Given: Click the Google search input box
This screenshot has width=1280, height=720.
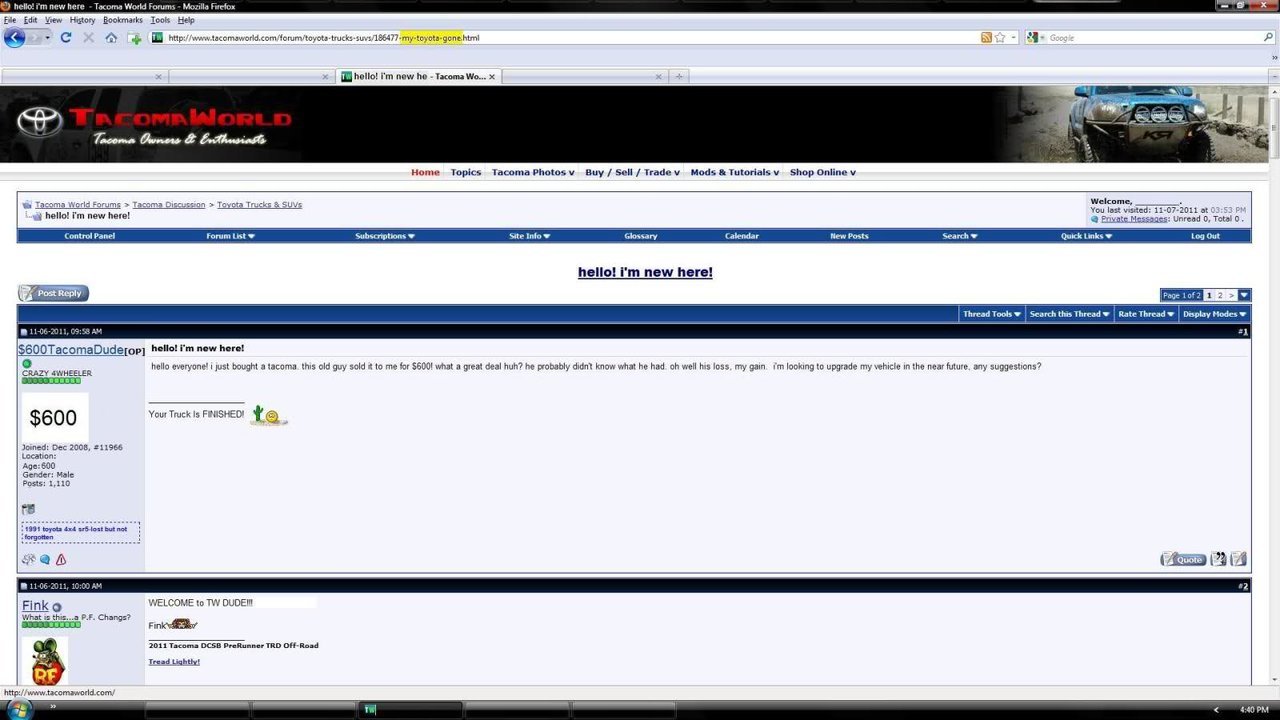Looking at the screenshot, I should (x=1155, y=38).
